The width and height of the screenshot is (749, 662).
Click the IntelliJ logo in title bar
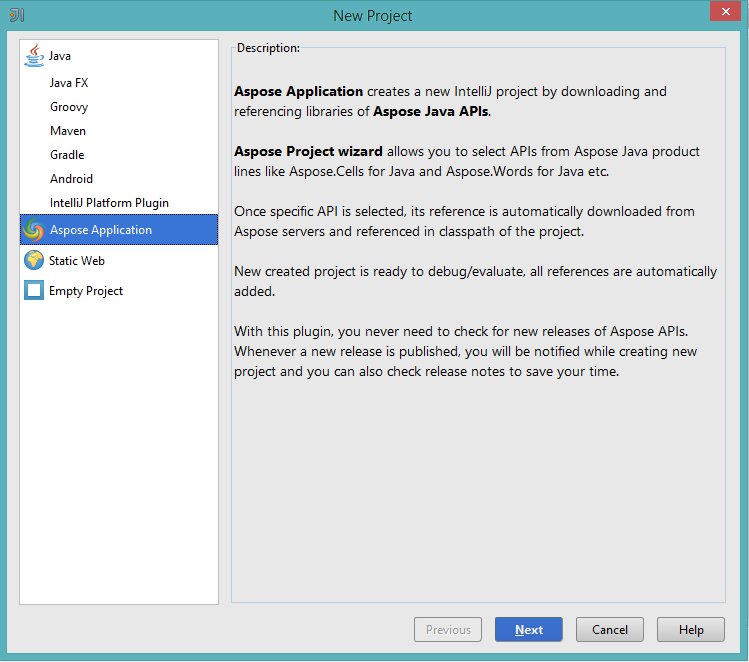(x=17, y=15)
